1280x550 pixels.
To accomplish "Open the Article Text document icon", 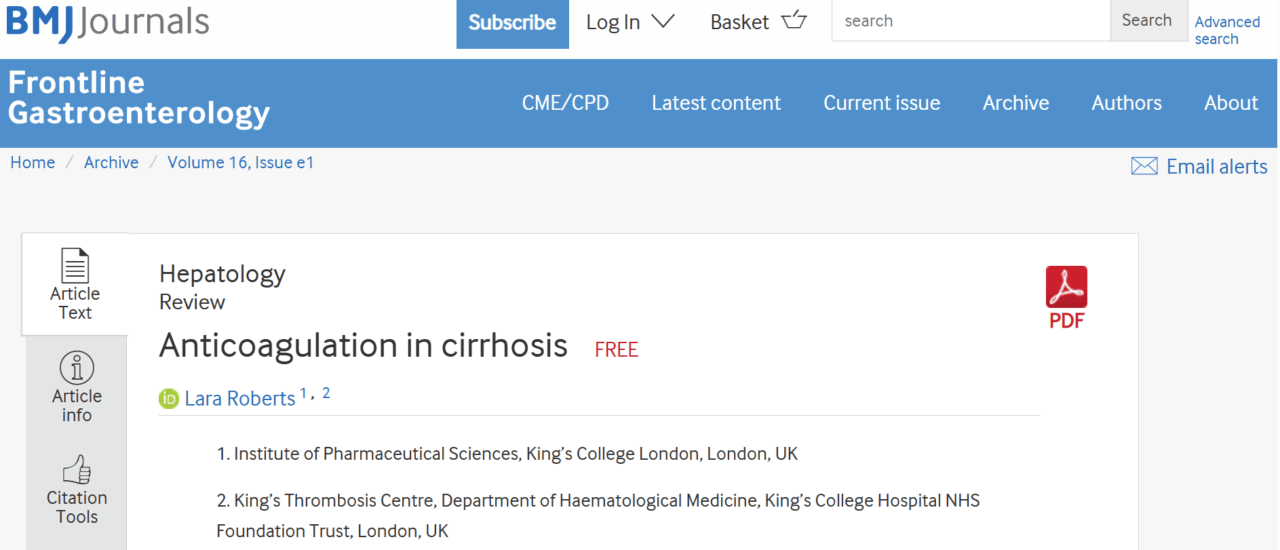I will 75,266.
